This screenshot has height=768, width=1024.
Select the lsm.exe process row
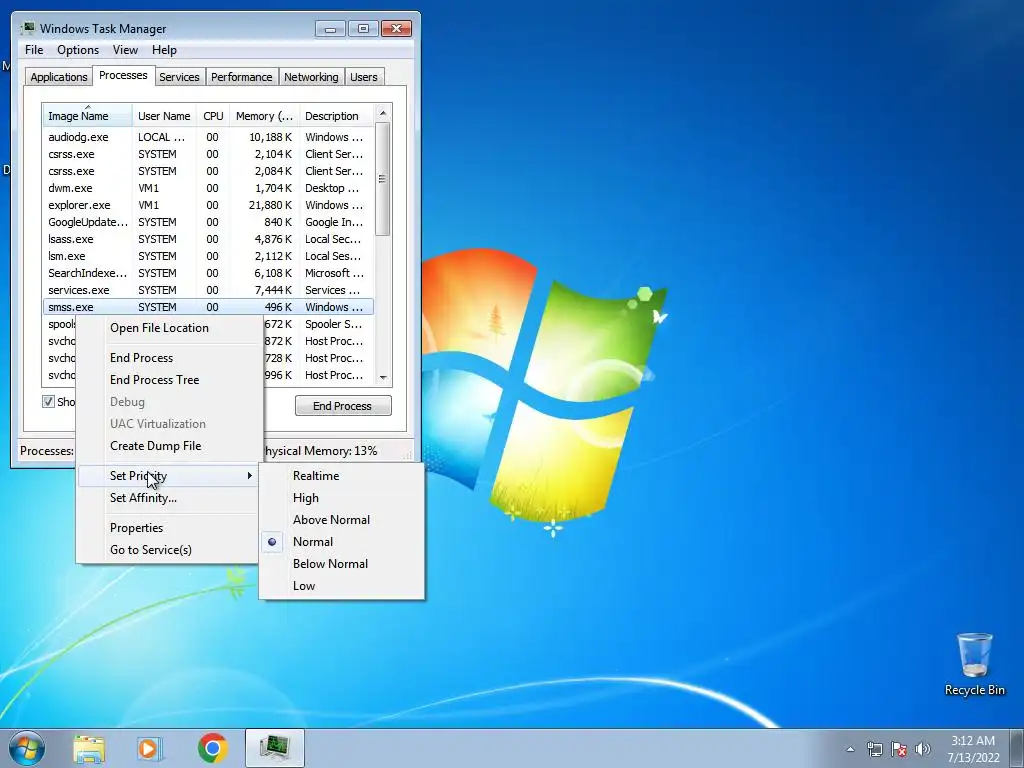[208, 256]
